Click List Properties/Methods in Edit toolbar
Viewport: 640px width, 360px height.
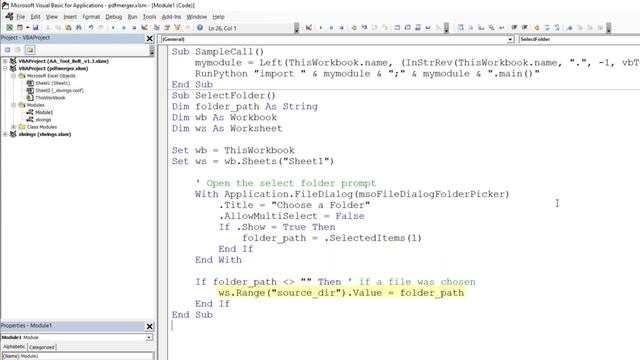click(460, 28)
